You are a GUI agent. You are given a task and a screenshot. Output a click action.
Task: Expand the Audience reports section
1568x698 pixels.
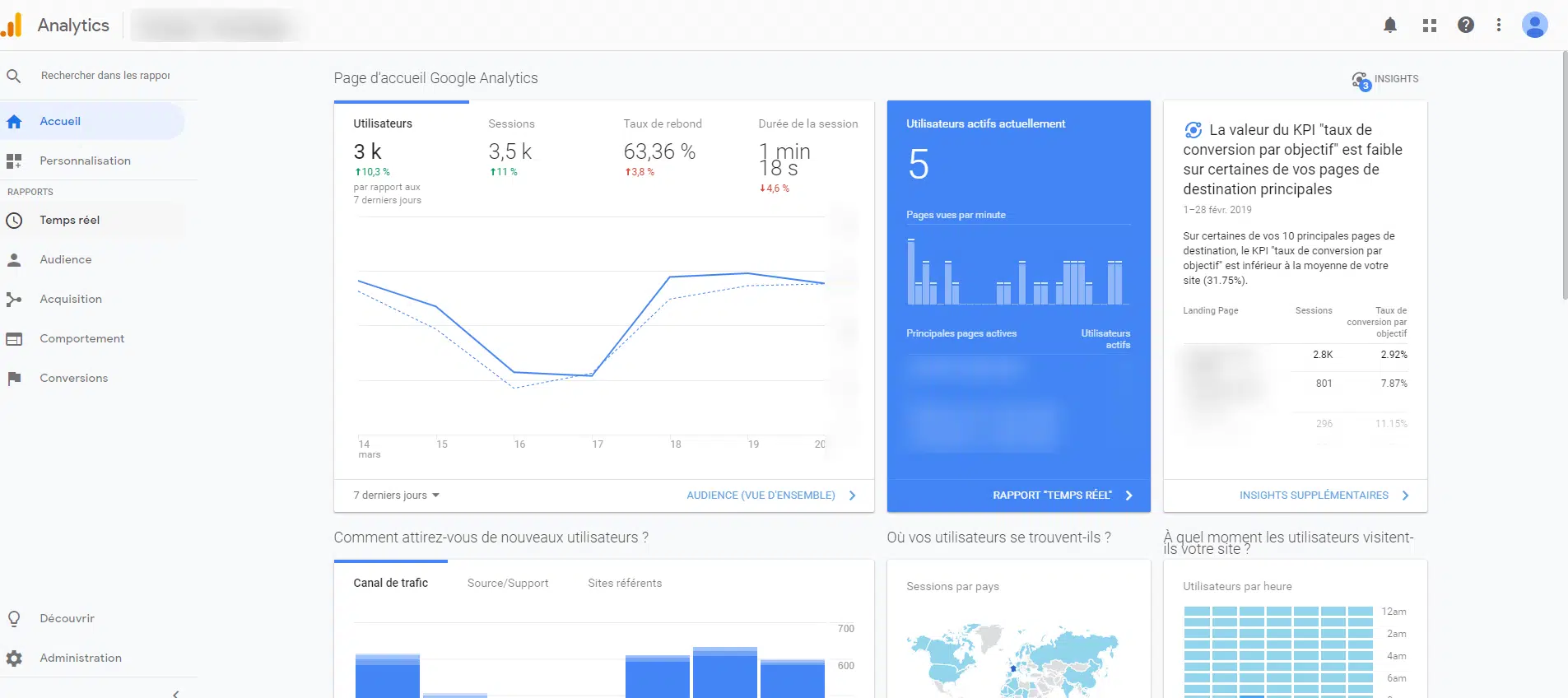pos(66,260)
